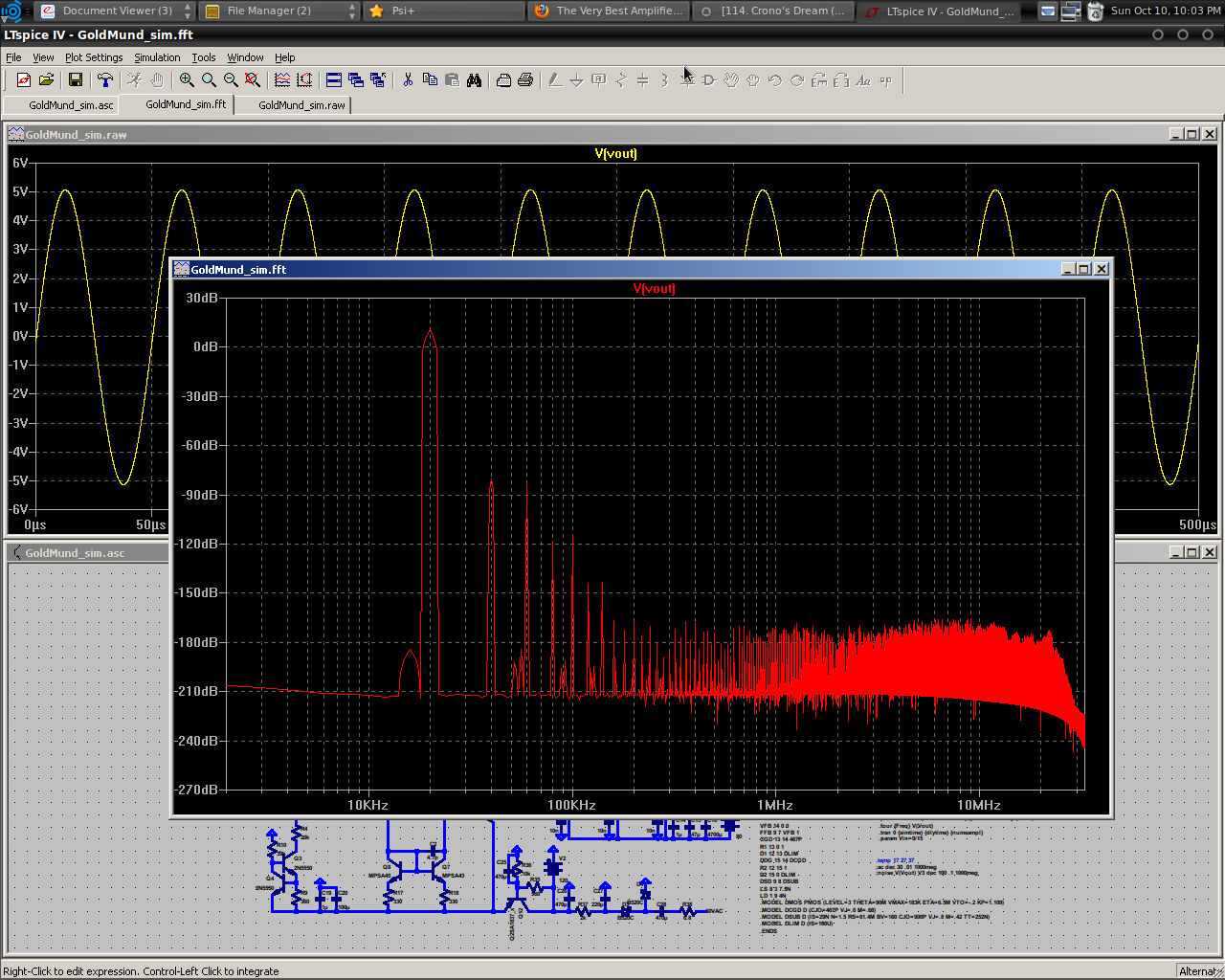Viewport: 1225px width, 980px height.
Task: Click the Halt simulation hand icon
Action: click(157, 80)
